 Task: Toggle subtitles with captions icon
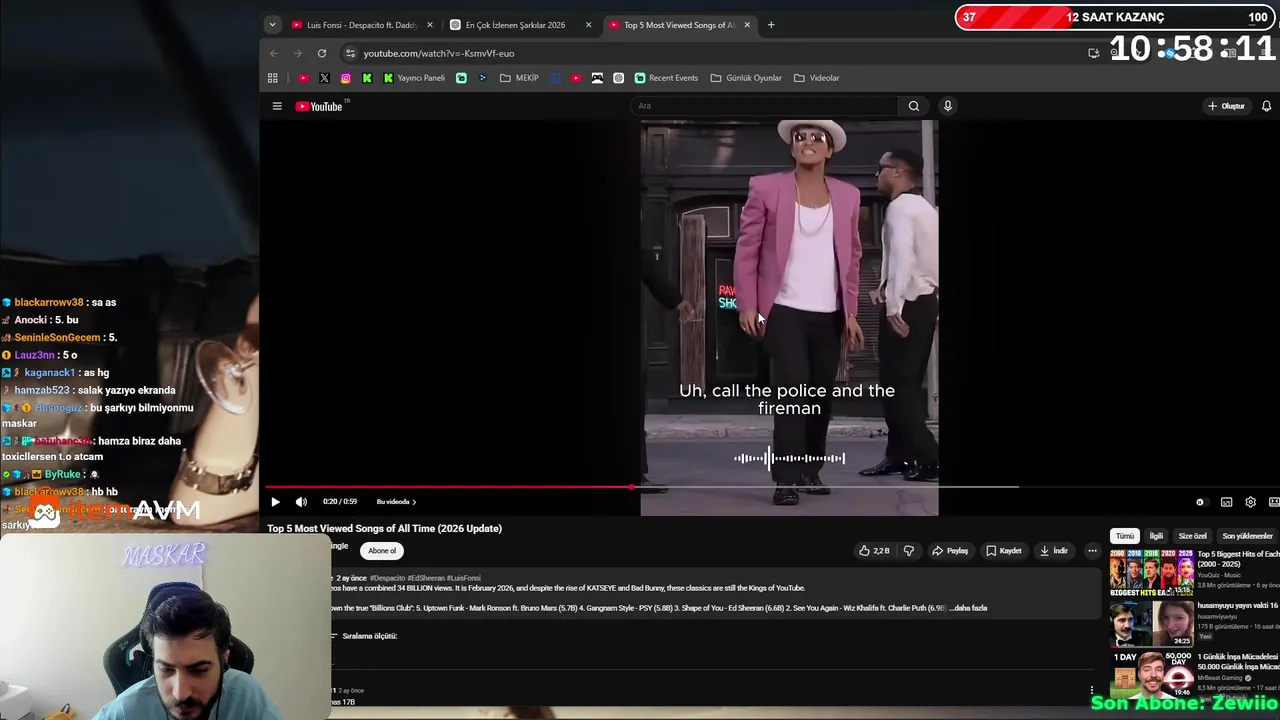[x=1225, y=502]
